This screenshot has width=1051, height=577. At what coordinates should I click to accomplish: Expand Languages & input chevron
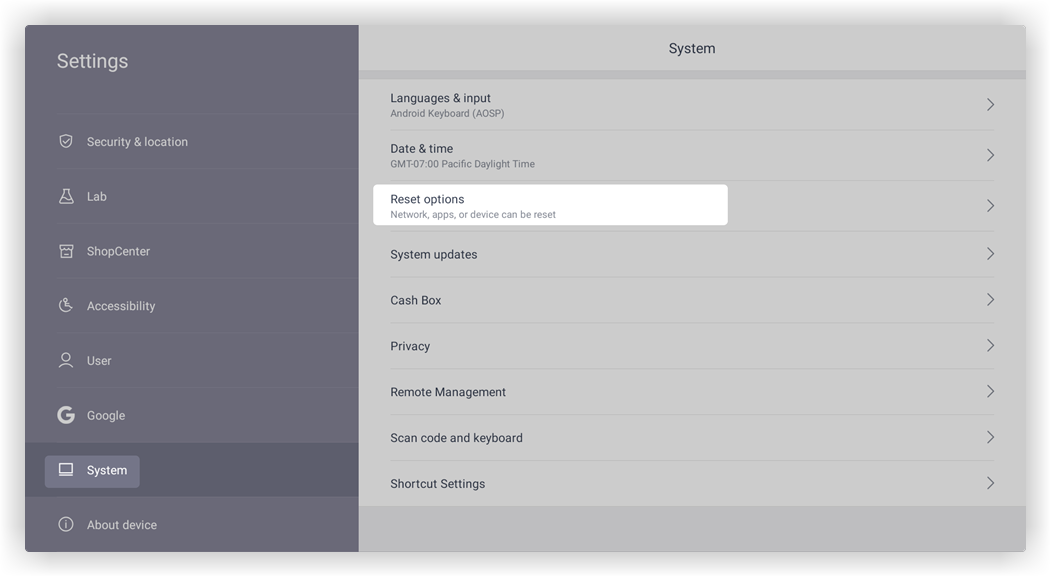[990, 105]
